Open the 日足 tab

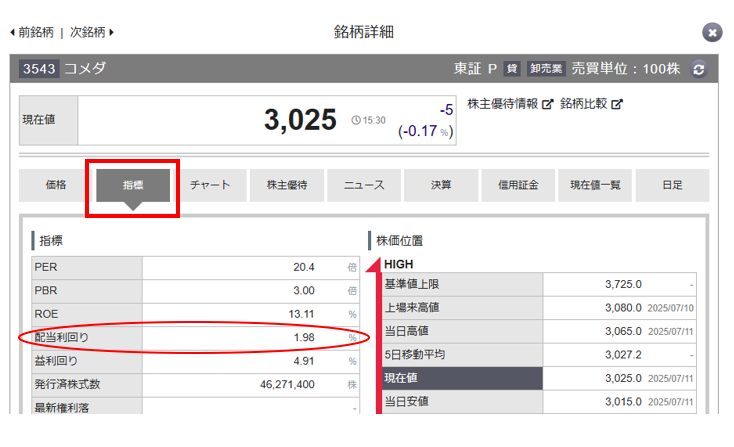pyautogui.click(x=672, y=185)
